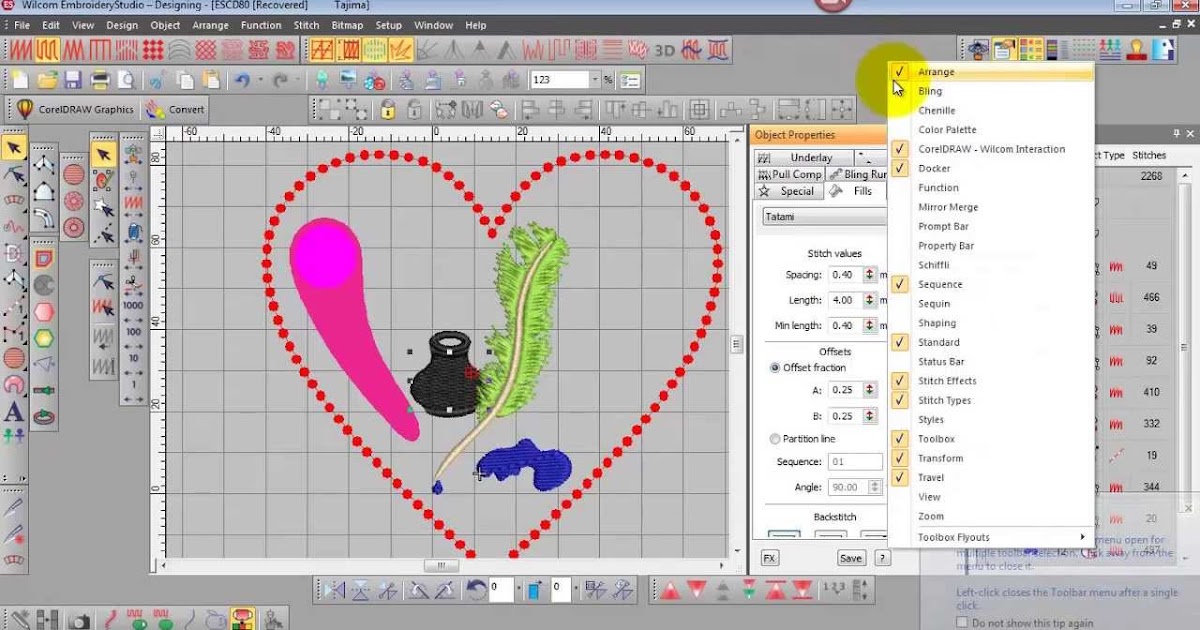Travel by 100 stitches
The height and width of the screenshot is (630, 1200).
click(x=133, y=331)
